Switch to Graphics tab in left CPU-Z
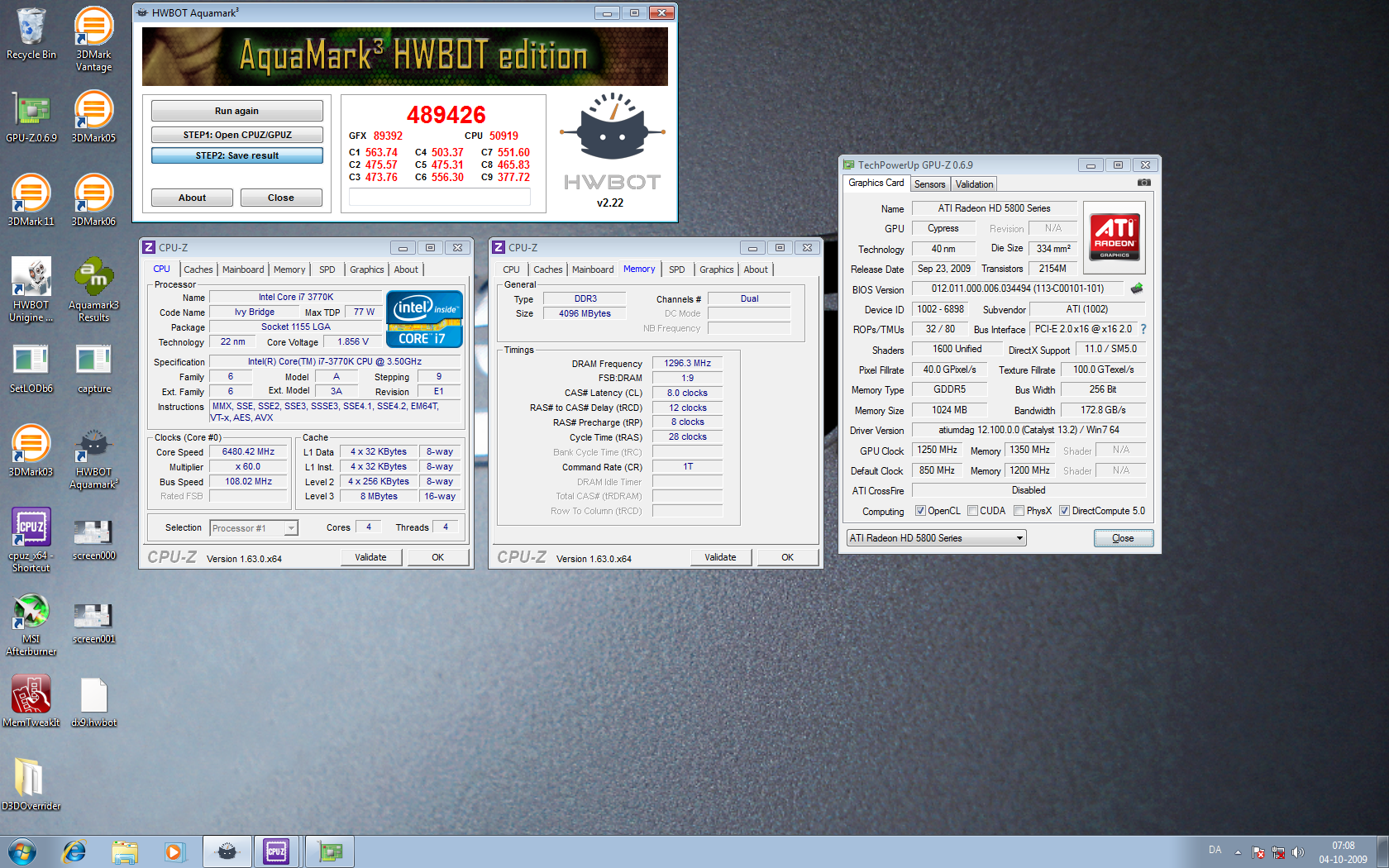 click(367, 269)
